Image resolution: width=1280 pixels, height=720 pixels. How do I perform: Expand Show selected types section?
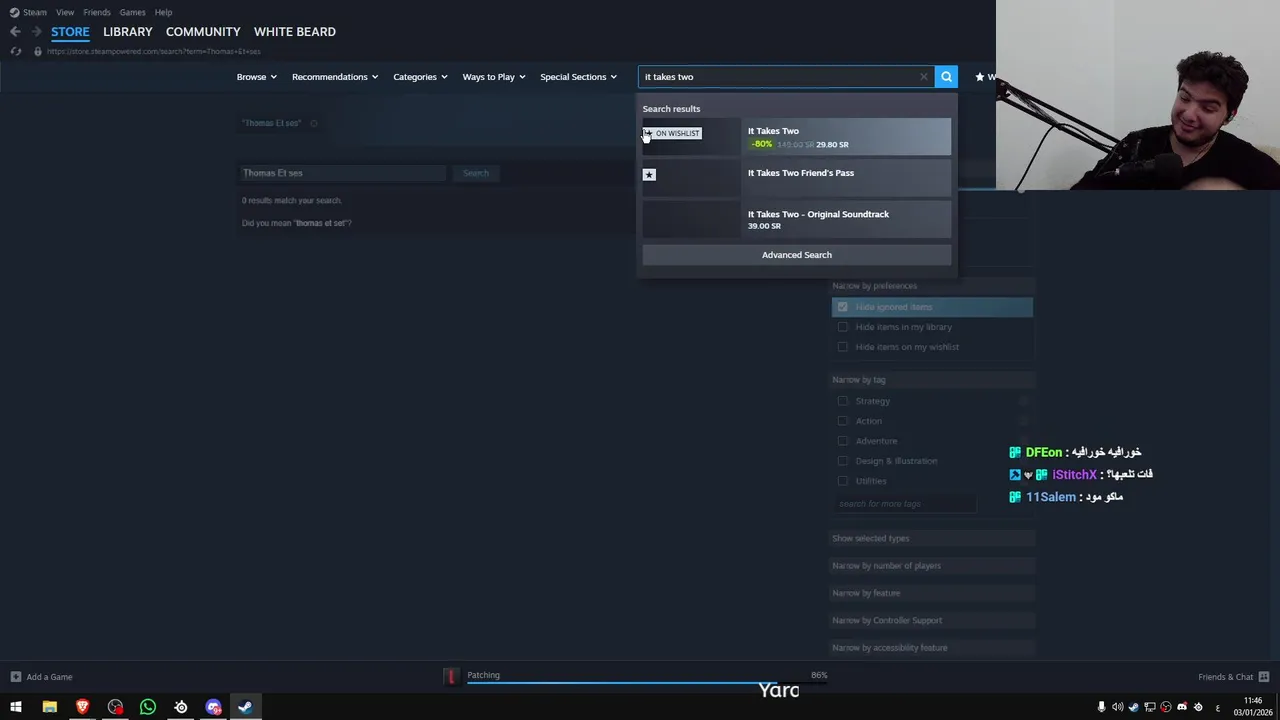point(932,538)
